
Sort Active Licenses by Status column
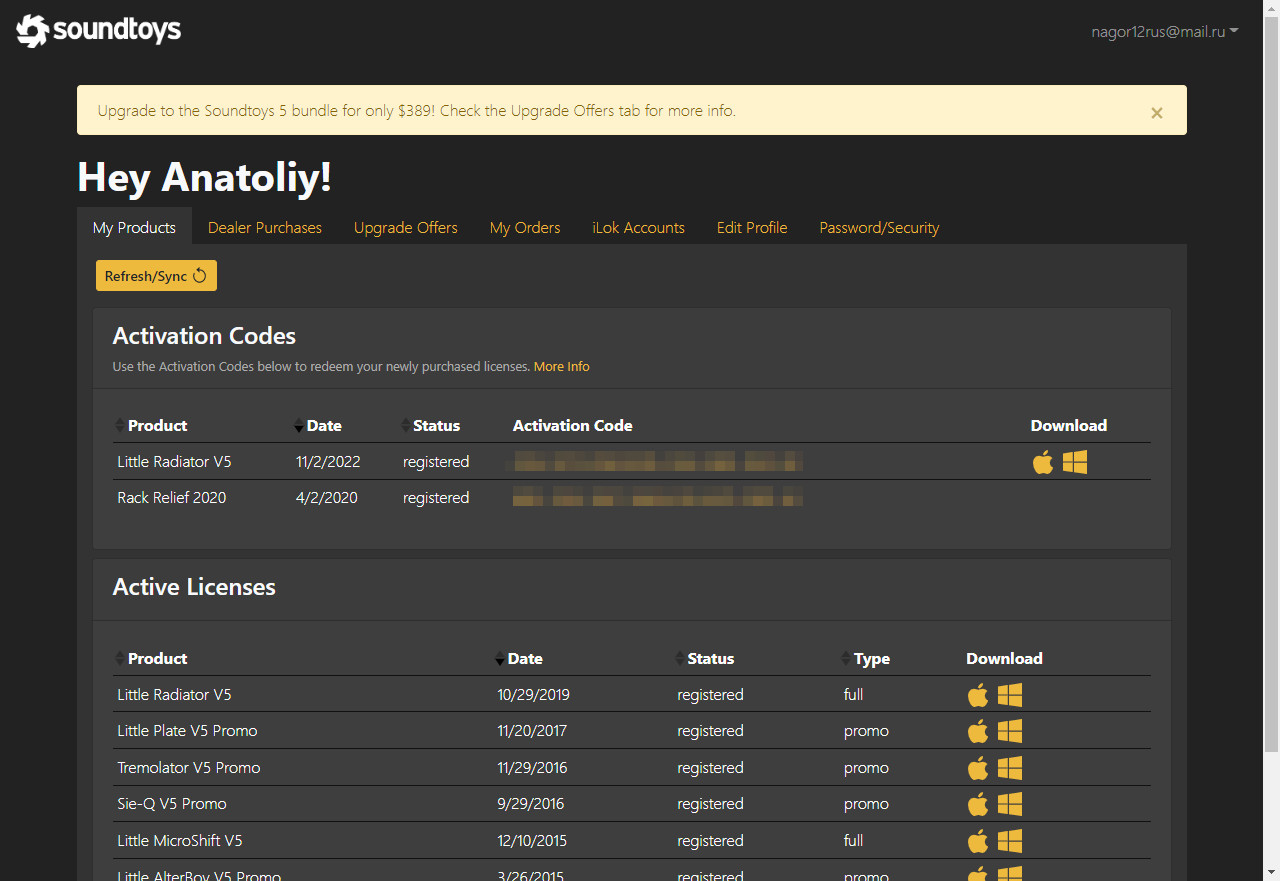click(705, 659)
